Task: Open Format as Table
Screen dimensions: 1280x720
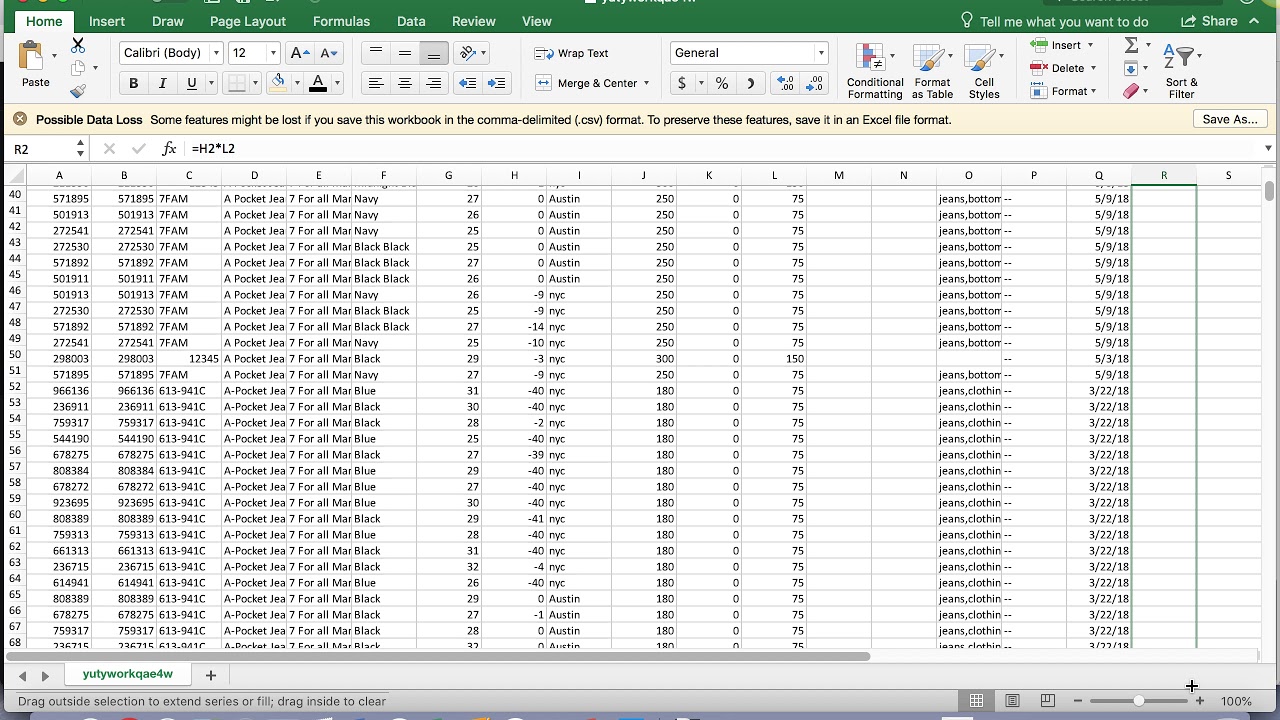Action: click(x=932, y=71)
